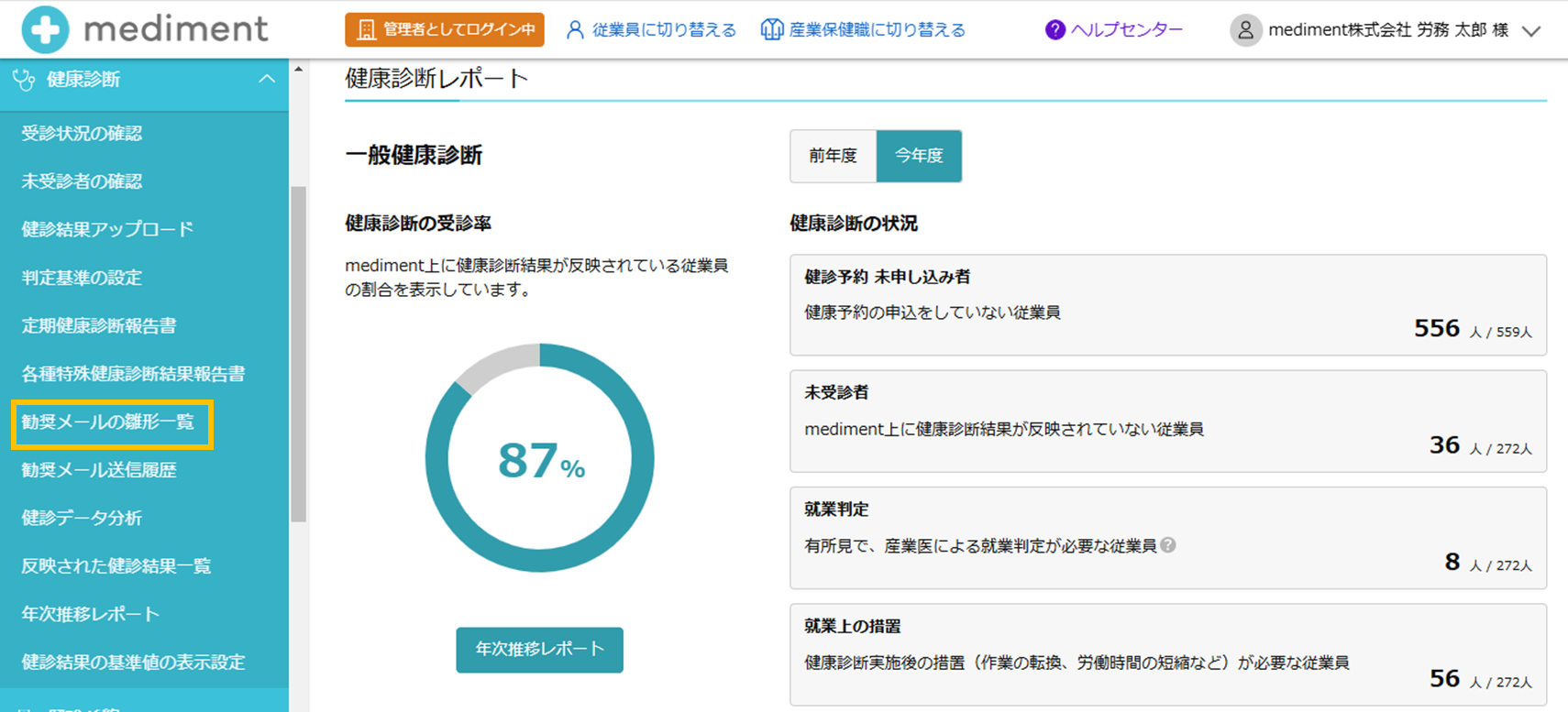Open the account dropdown chevron
1568x712 pixels.
(1531, 31)
